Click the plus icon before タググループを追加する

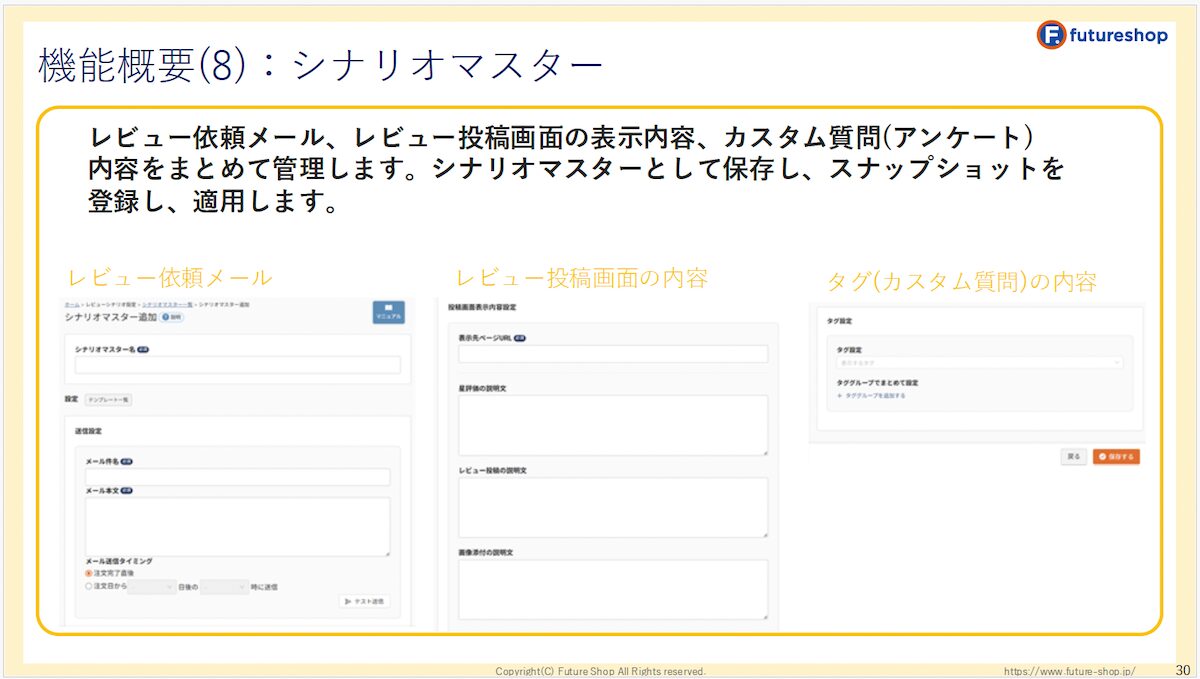(839, 395)
